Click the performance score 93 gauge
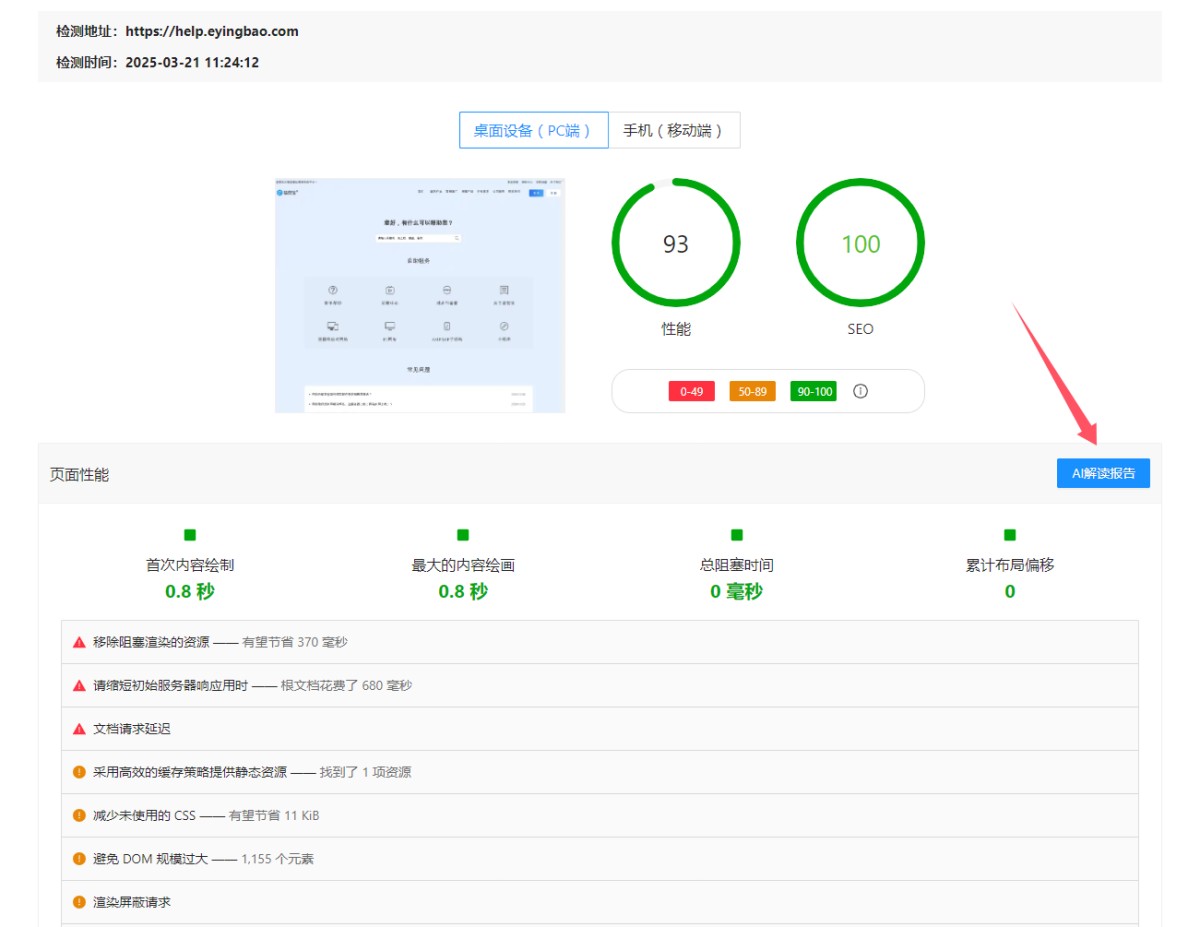 click(x=676, y=244)
